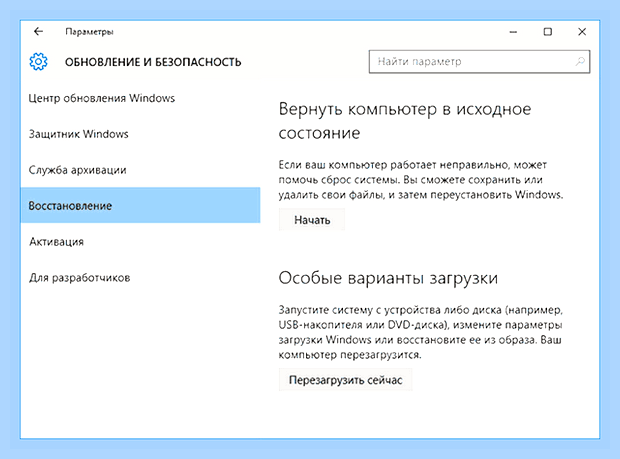Close the Параметры window

tap(582, 32)
